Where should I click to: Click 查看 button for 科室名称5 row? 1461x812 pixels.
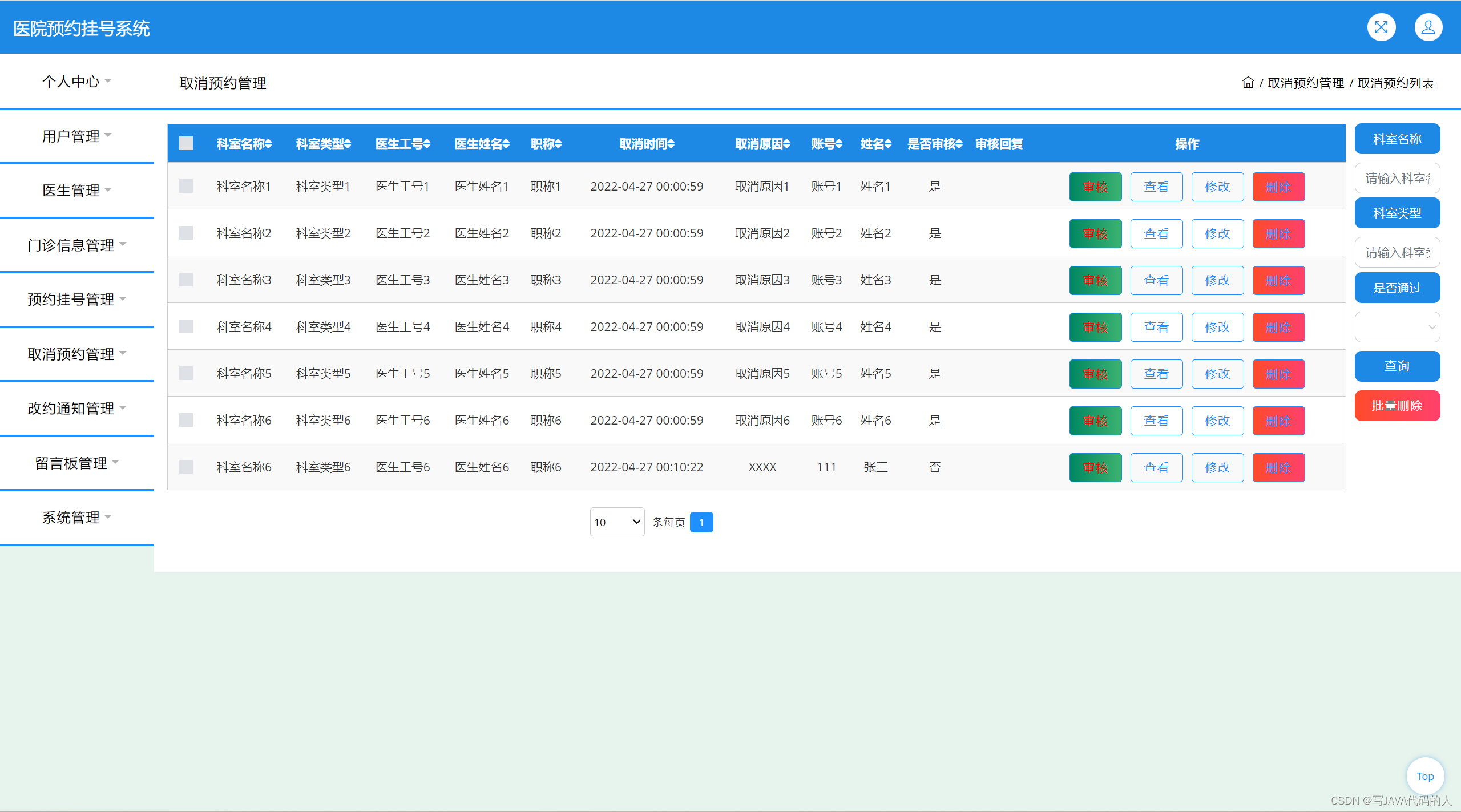point(1156,374)
